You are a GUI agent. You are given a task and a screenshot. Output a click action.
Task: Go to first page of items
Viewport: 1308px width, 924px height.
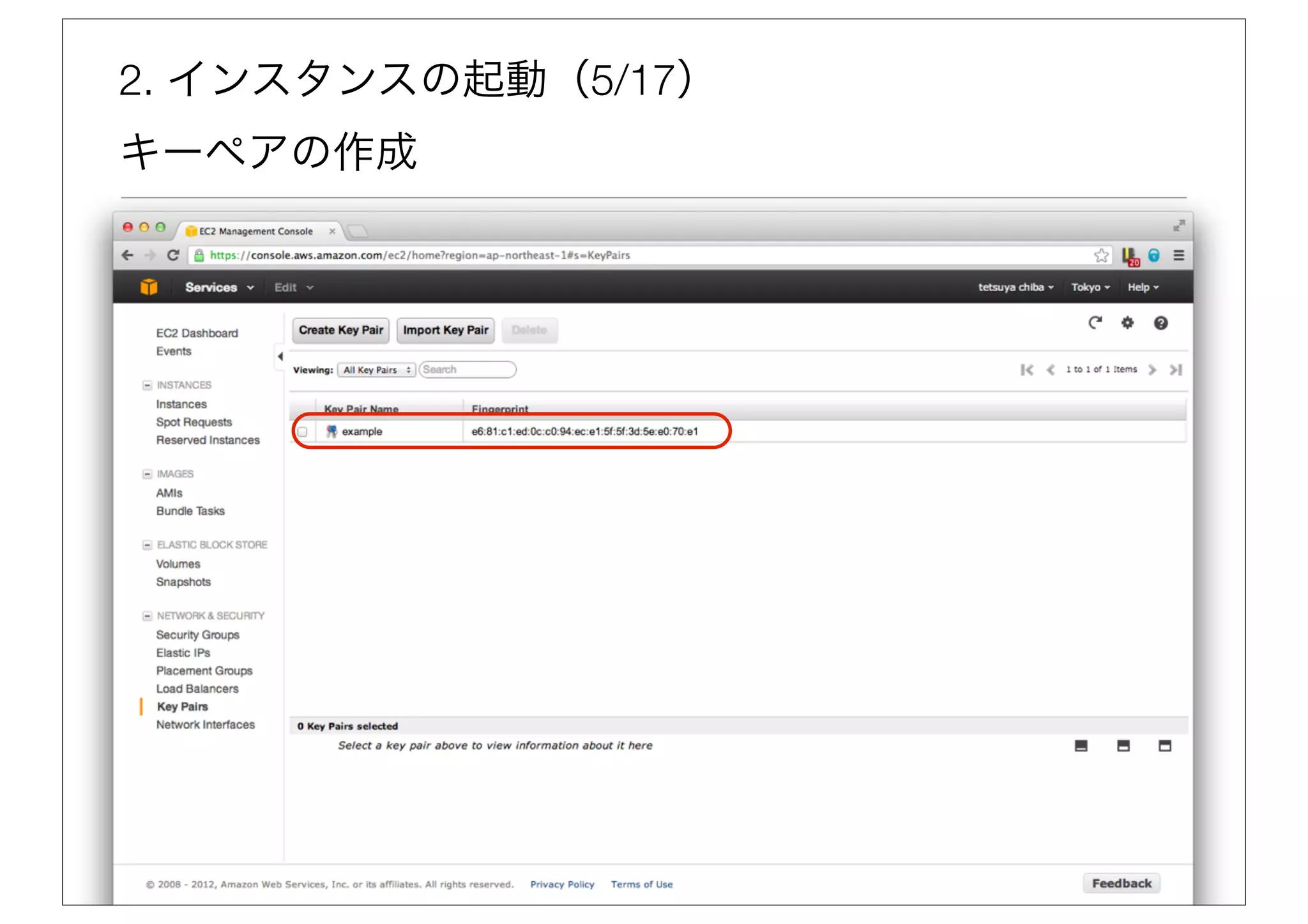pyautogui.click(x=1026, y=370)
